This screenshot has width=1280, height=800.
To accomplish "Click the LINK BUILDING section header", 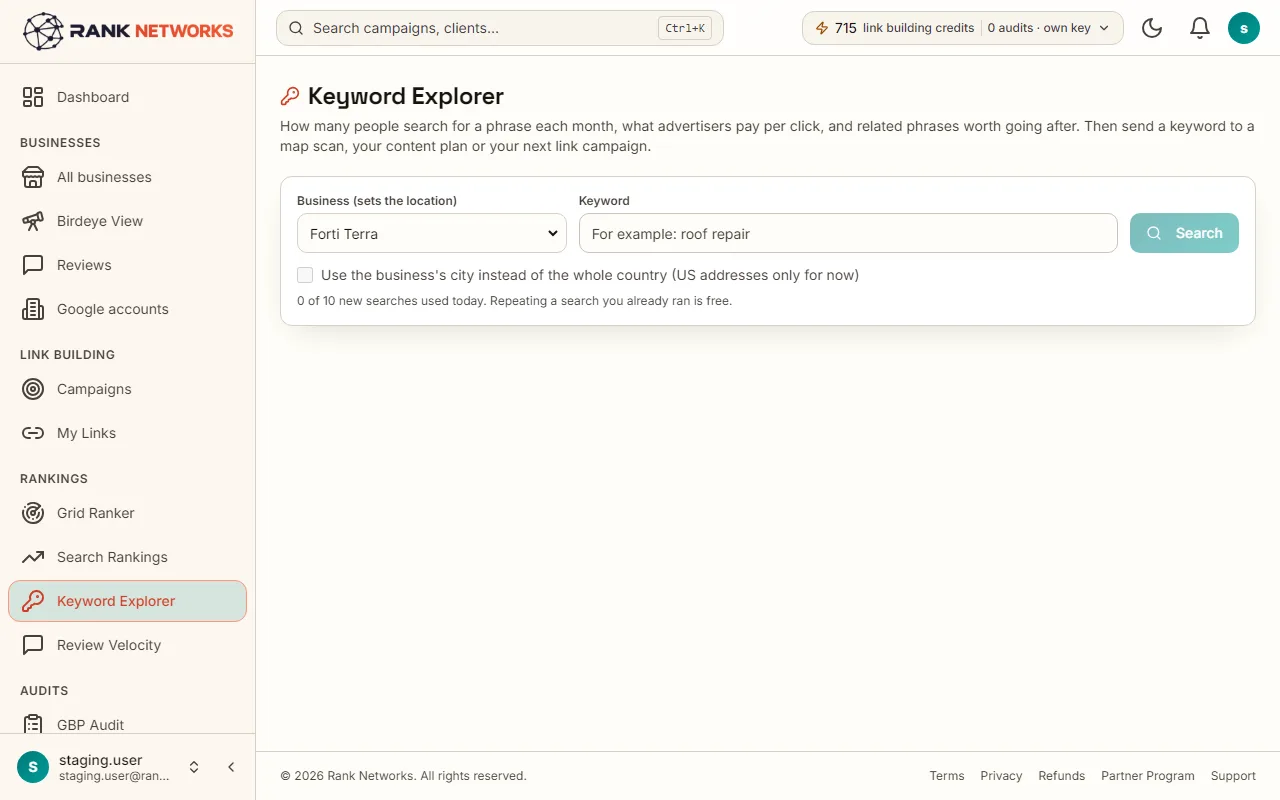I will tap(67, 355).
